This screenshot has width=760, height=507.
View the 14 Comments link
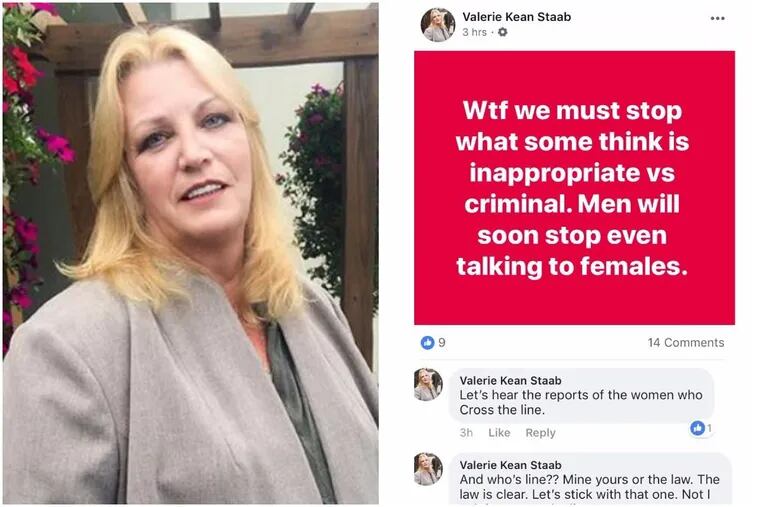coord(686,343)
